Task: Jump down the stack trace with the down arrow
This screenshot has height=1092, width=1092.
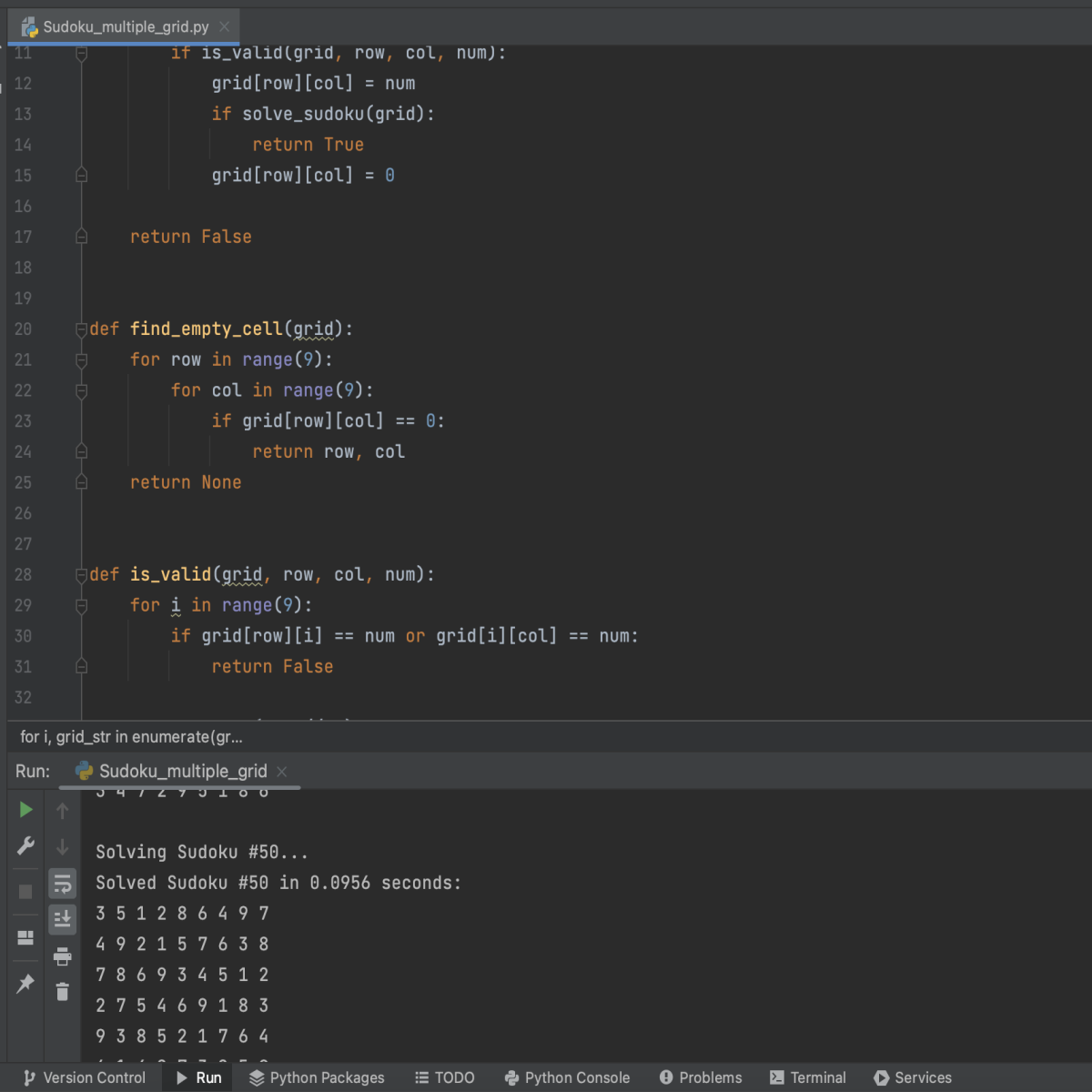Action: (x=62, y=847)
